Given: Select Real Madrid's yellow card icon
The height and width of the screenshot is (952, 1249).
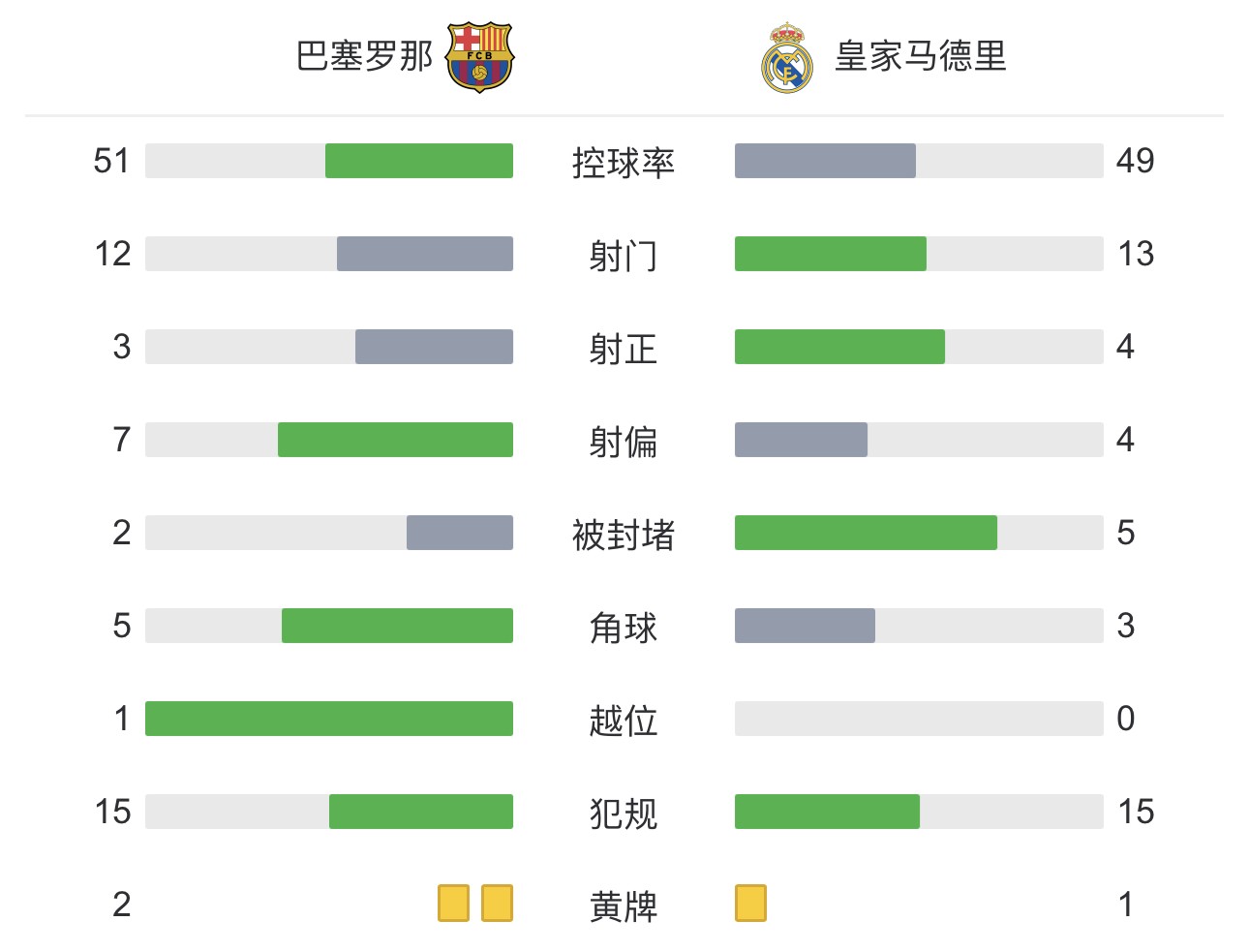Looking at the screenshot, I should point(750,903).
